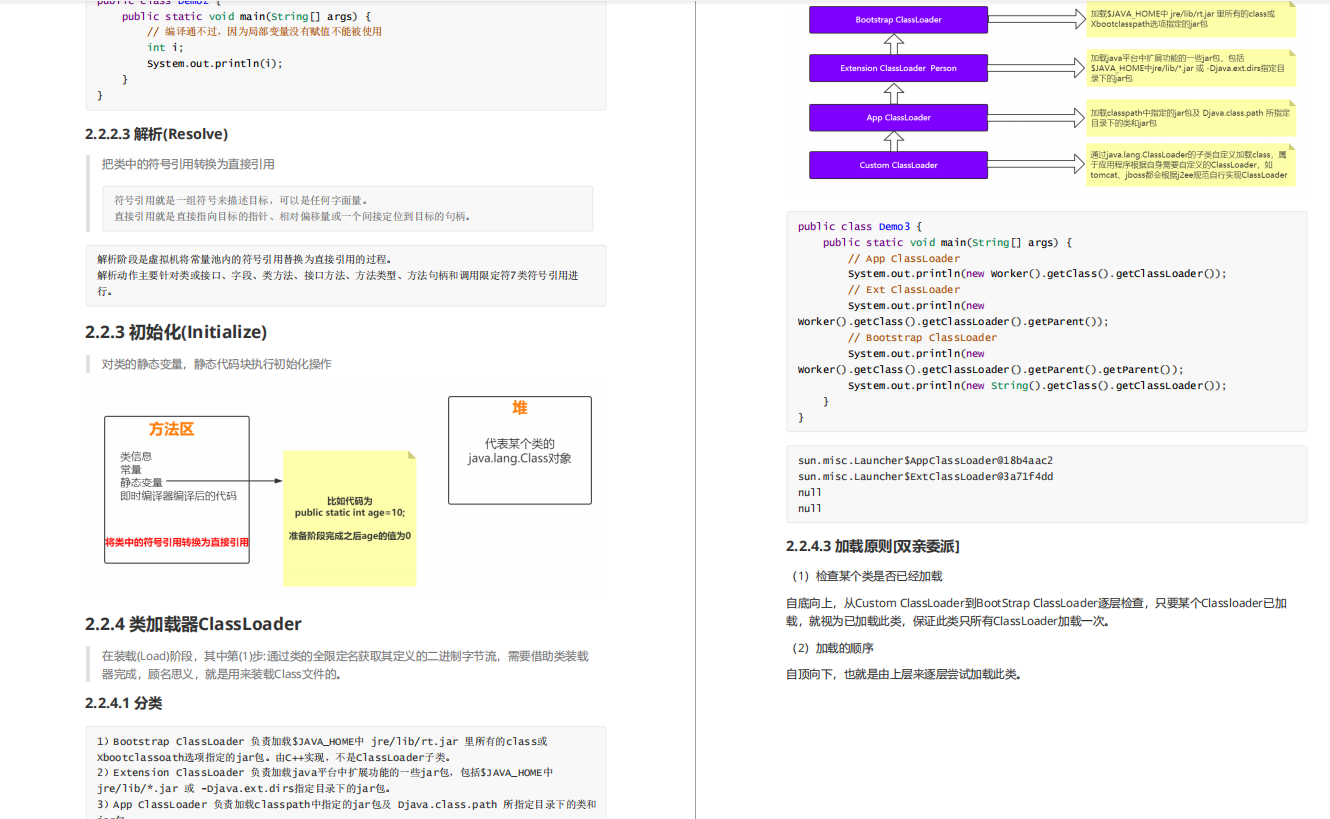1330x819 pixels.
Task: Click output 'sun.misc.Launcher$ExtClassLoader@3a71f4dd'
Action: (925, 476)
